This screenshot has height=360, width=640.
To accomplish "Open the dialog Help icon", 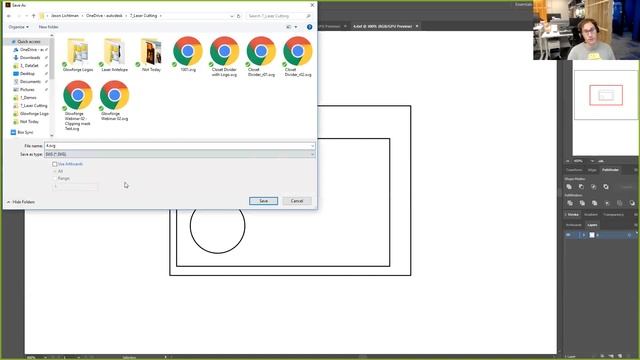I will [309, 27].
